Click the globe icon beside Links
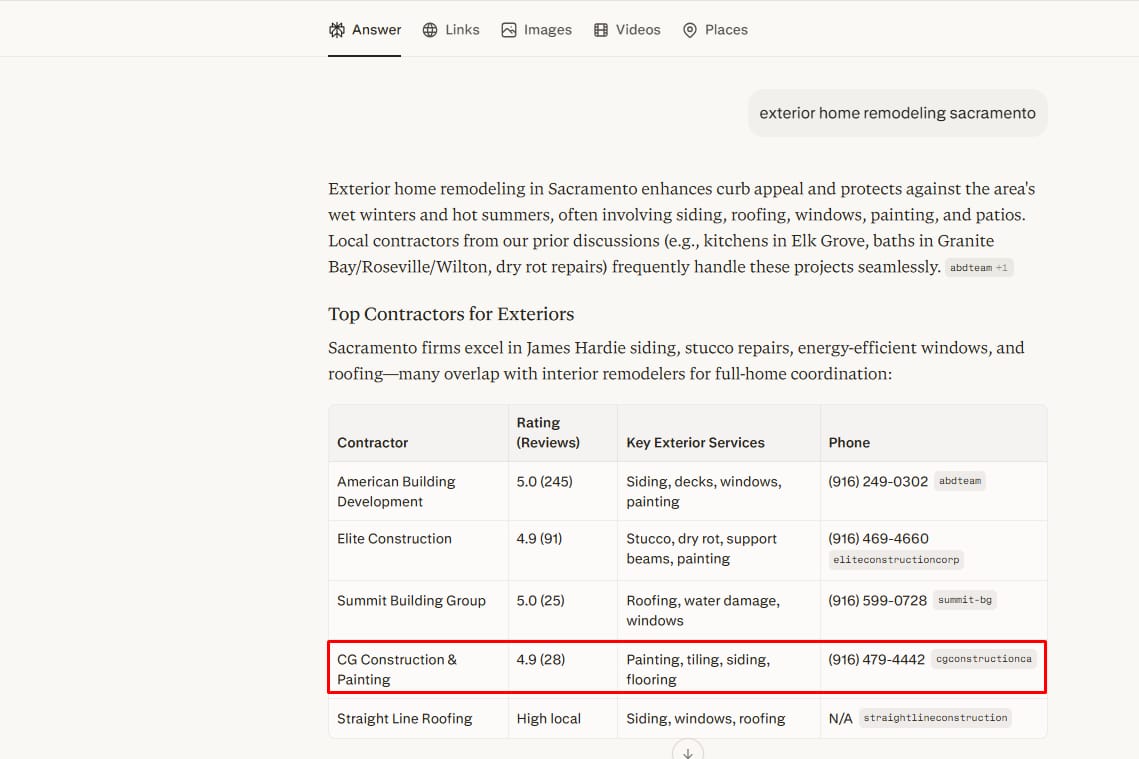 click(430, 30)
